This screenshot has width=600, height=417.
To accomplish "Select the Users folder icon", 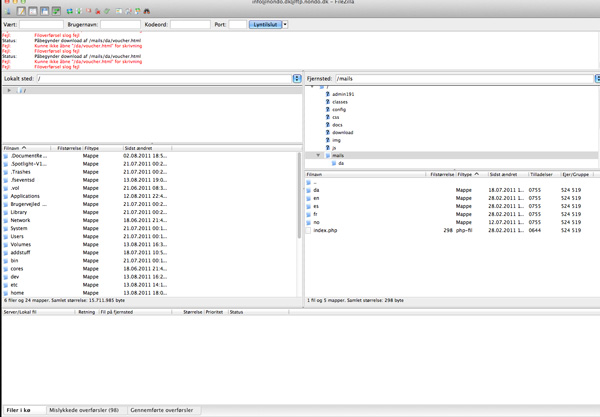I will (6, 236).
